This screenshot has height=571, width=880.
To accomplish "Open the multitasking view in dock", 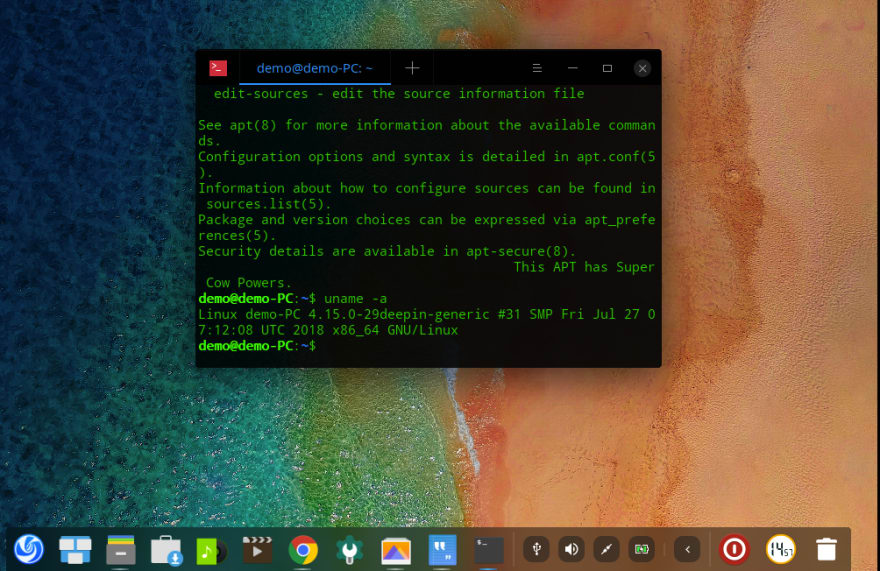I will 75,550.
